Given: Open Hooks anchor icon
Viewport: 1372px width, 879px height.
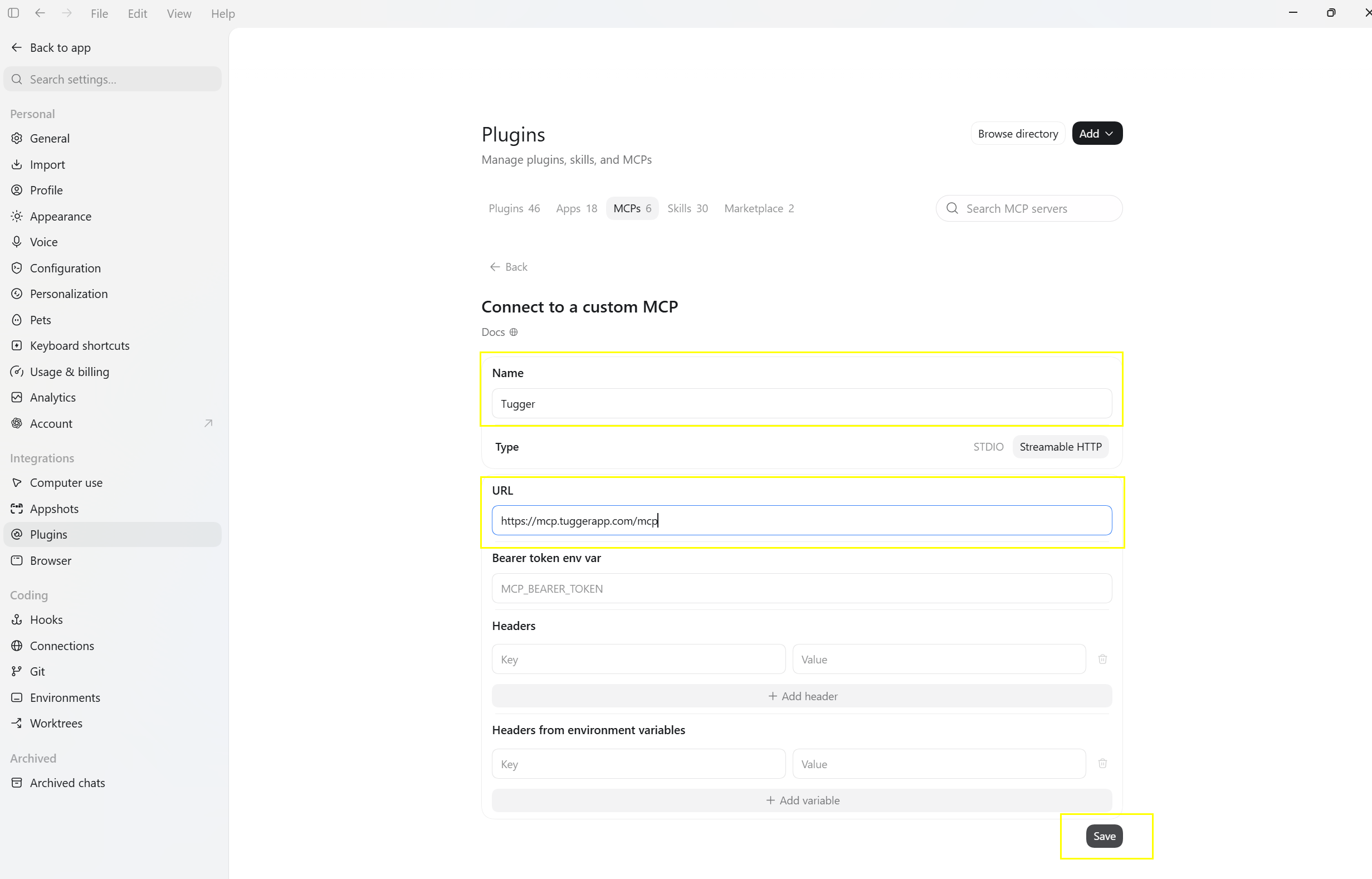Looking at the screenshot, I should (17, 620).
